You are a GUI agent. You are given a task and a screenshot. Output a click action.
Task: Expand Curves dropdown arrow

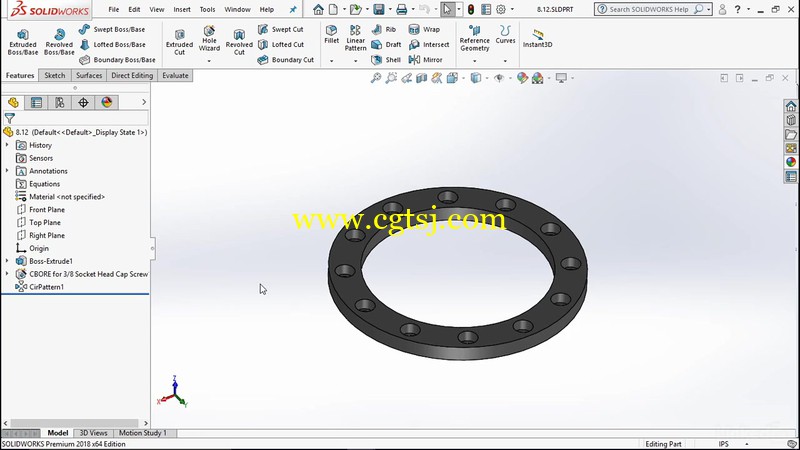point(505,61)
